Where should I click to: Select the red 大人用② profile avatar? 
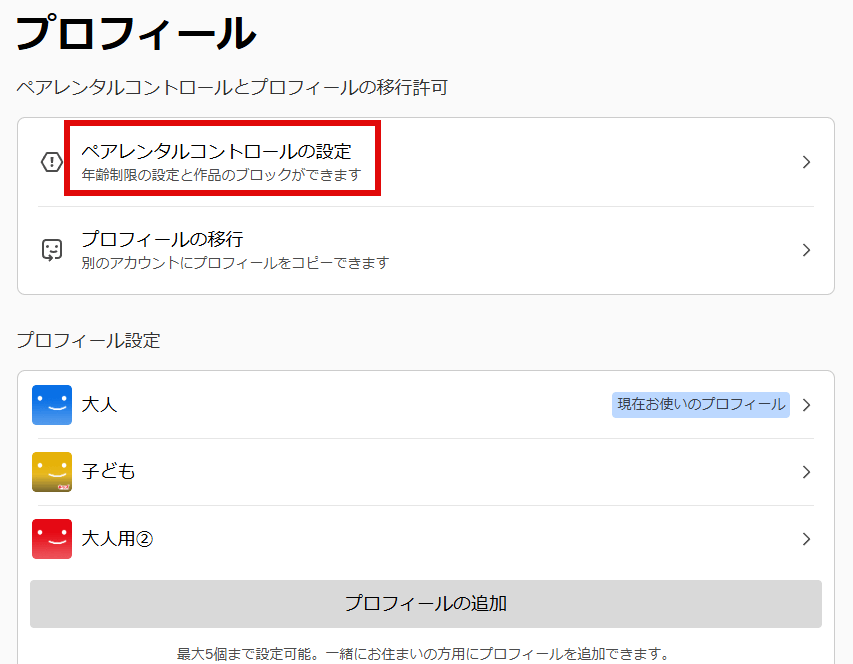pos(52,539)
